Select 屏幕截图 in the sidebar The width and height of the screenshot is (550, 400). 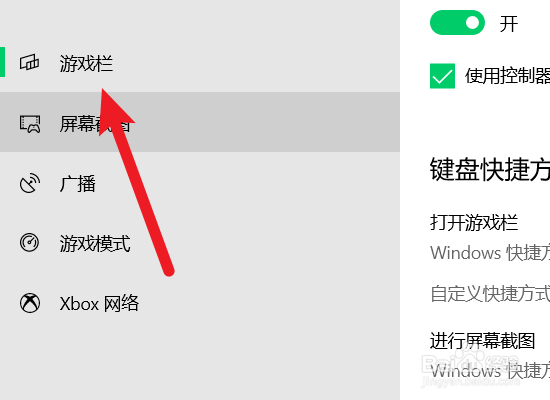[200, 122]
